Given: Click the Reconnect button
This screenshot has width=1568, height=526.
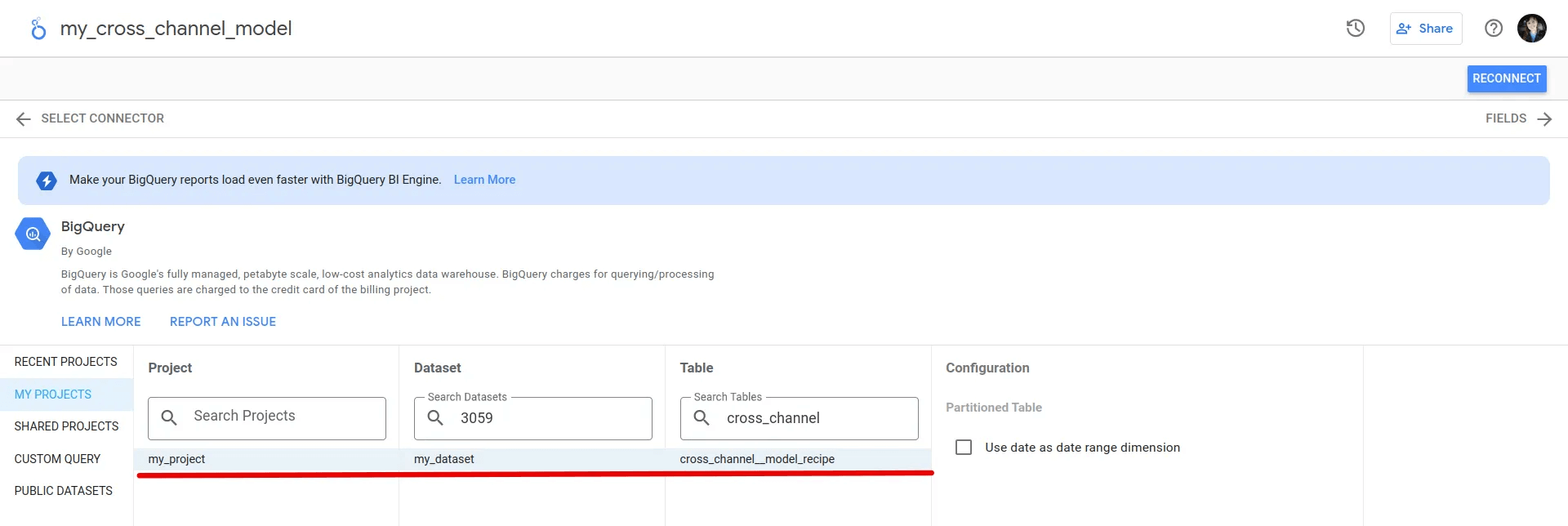Looking at the screenshot, I should coord(1507,78).
